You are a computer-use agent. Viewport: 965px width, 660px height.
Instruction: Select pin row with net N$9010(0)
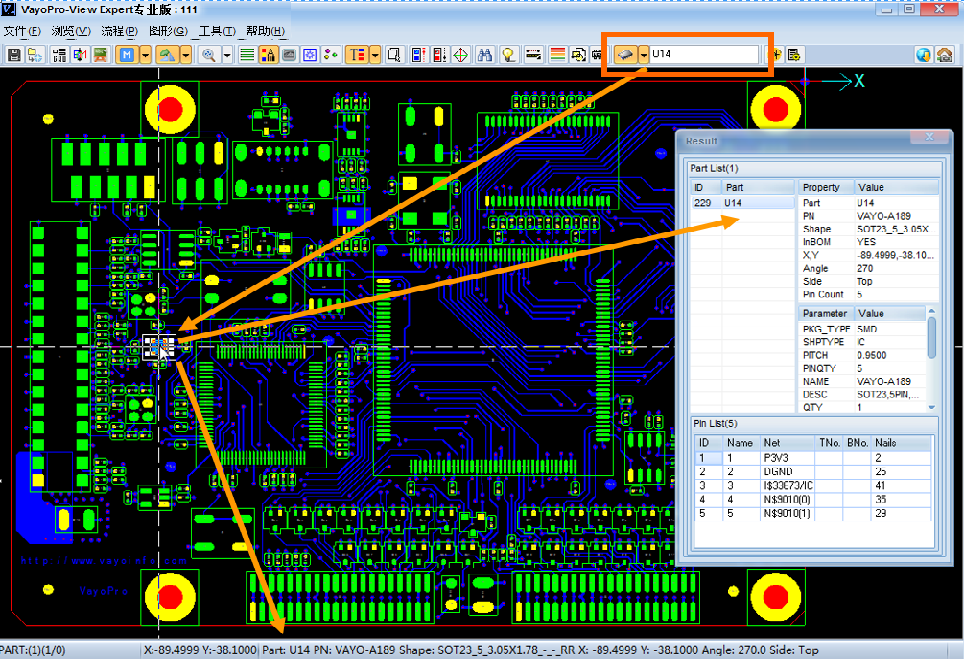point(812,499)
